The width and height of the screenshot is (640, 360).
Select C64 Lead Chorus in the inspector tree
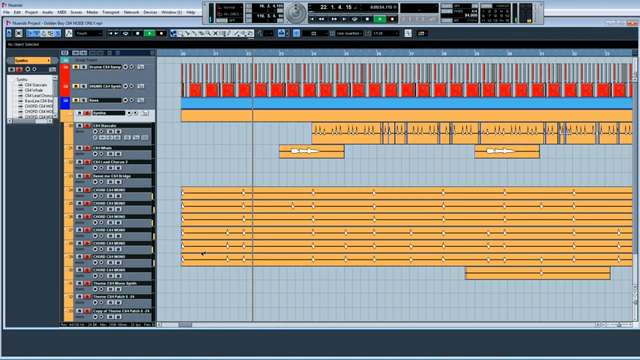tap(38, 96)
